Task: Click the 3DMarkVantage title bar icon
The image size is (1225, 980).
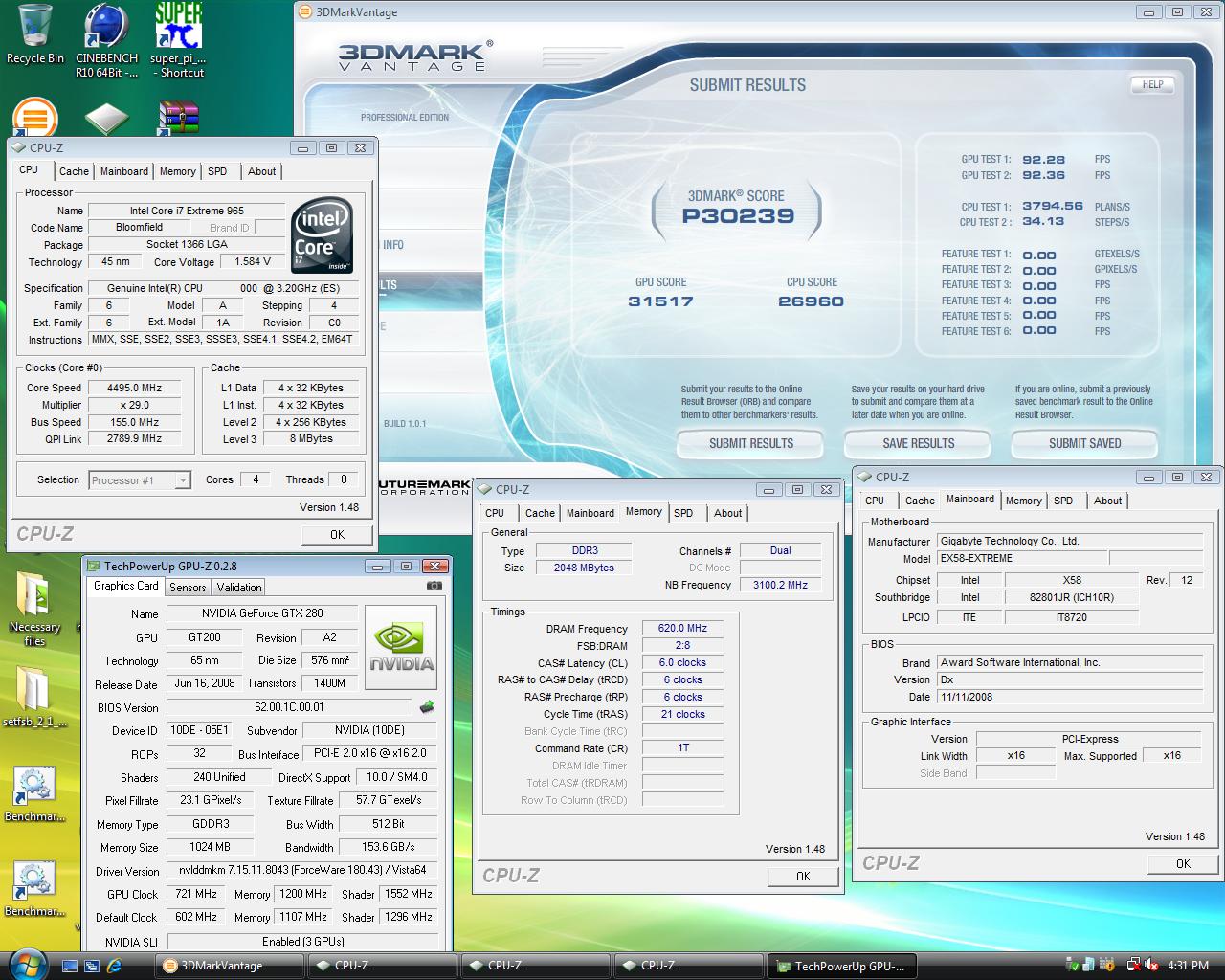Action: click(305, 12)
